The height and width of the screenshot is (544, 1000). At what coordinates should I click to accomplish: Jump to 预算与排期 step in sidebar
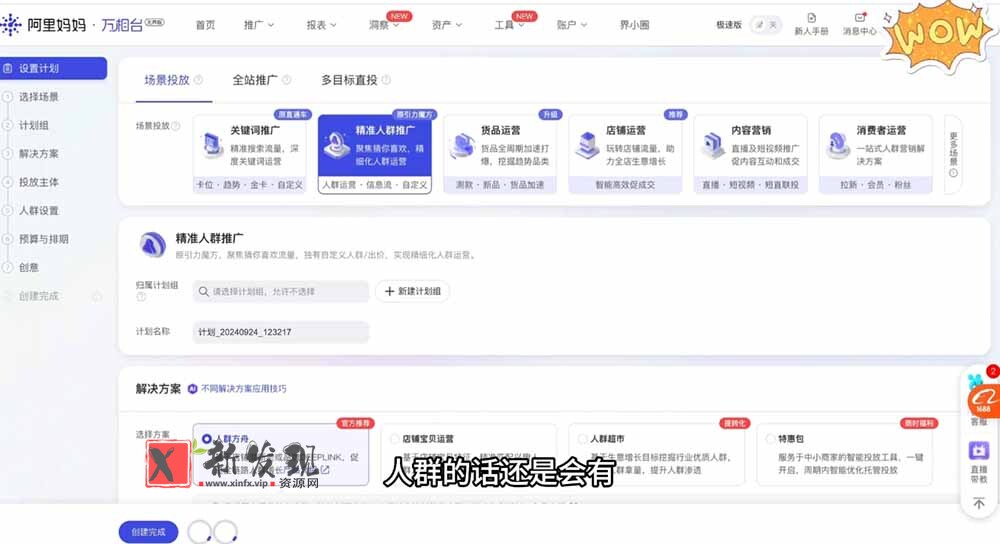point(43,239)
